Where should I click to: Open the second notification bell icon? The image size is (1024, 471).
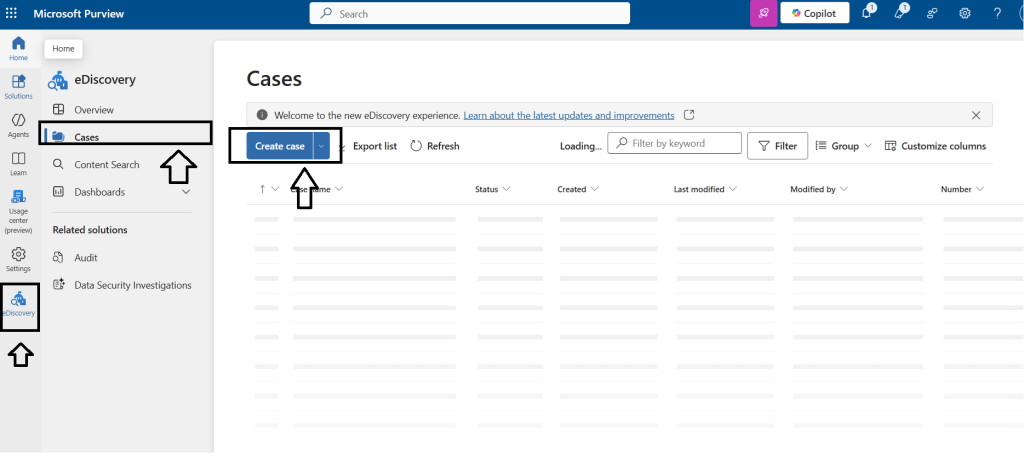click(899, 14)
